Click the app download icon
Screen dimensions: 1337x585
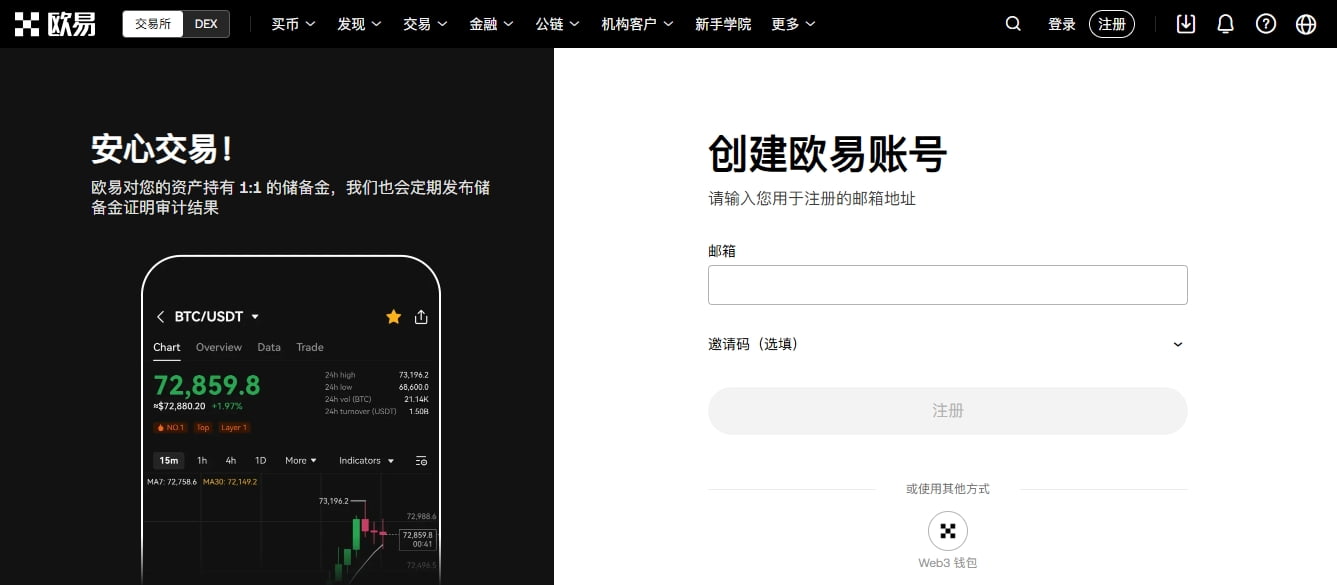(x=1186, y=23)
